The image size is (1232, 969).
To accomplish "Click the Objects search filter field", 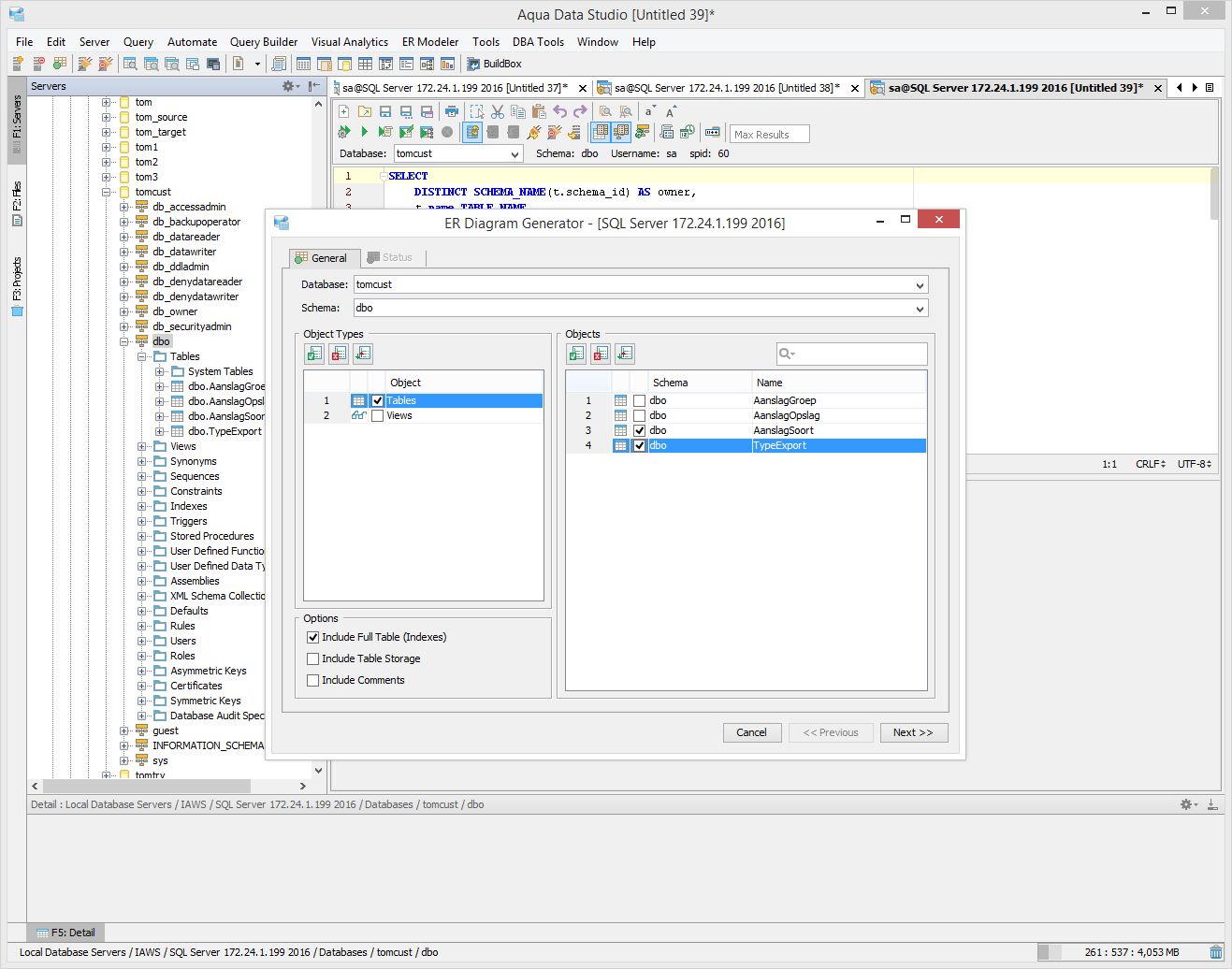I will (x=859, y=354).
